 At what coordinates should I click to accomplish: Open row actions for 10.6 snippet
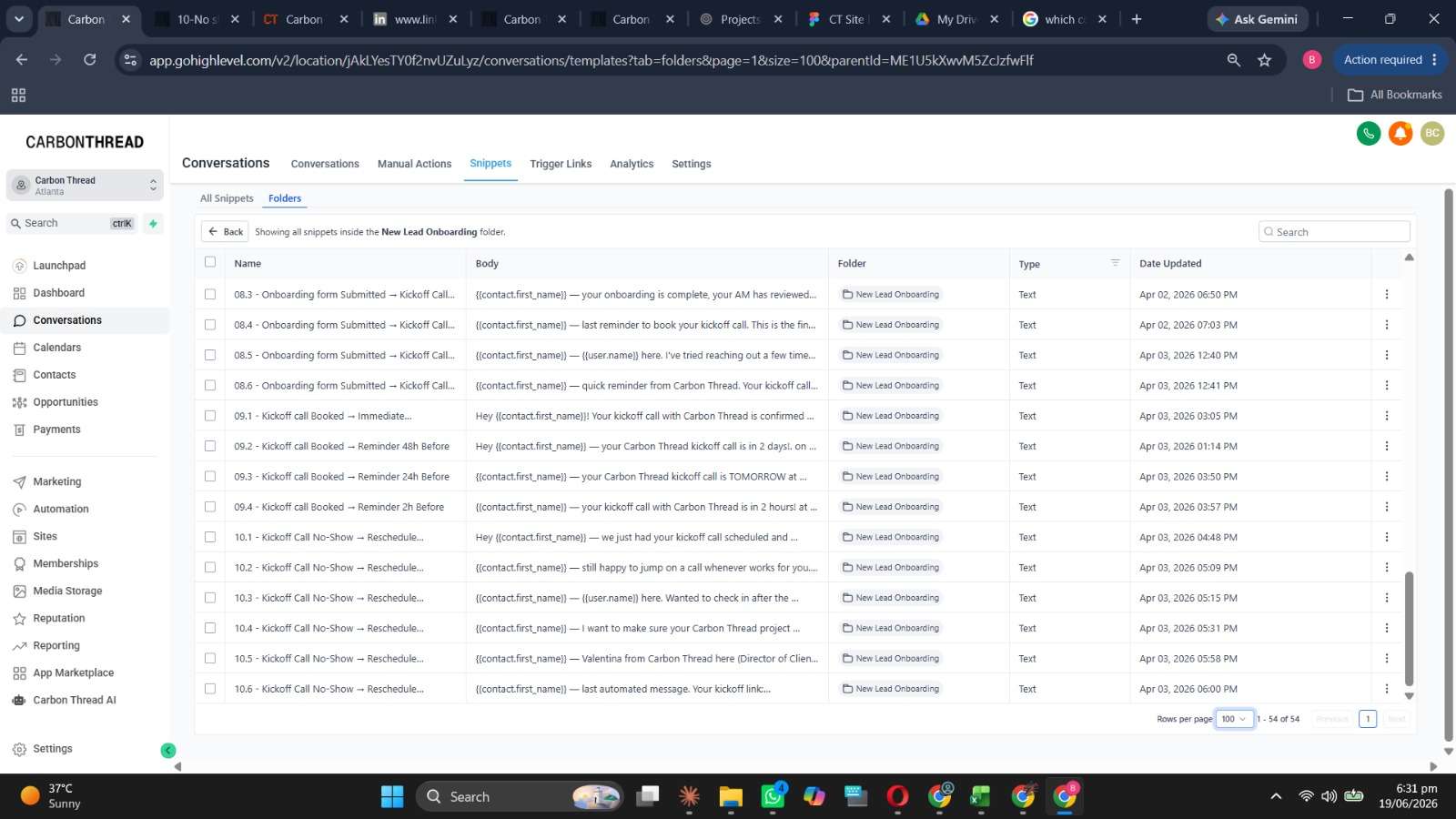coord(1387,689)
